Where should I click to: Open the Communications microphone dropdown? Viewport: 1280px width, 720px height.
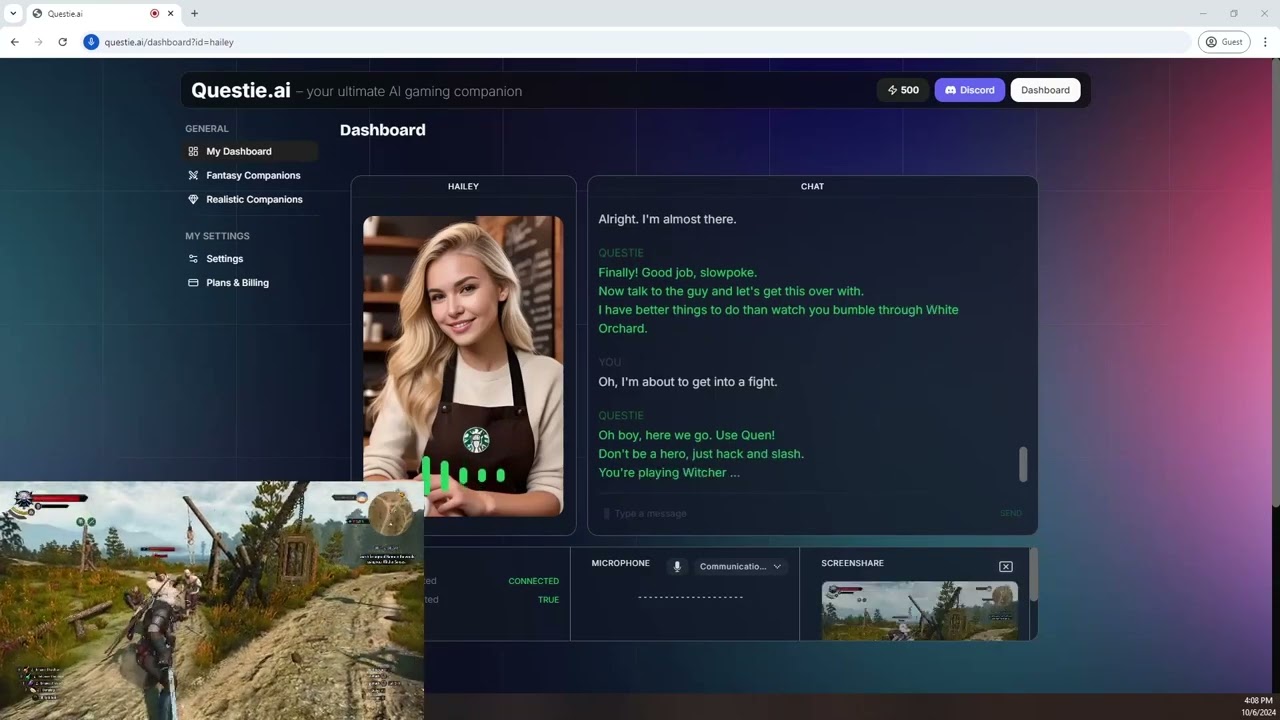tap(741, 566)
